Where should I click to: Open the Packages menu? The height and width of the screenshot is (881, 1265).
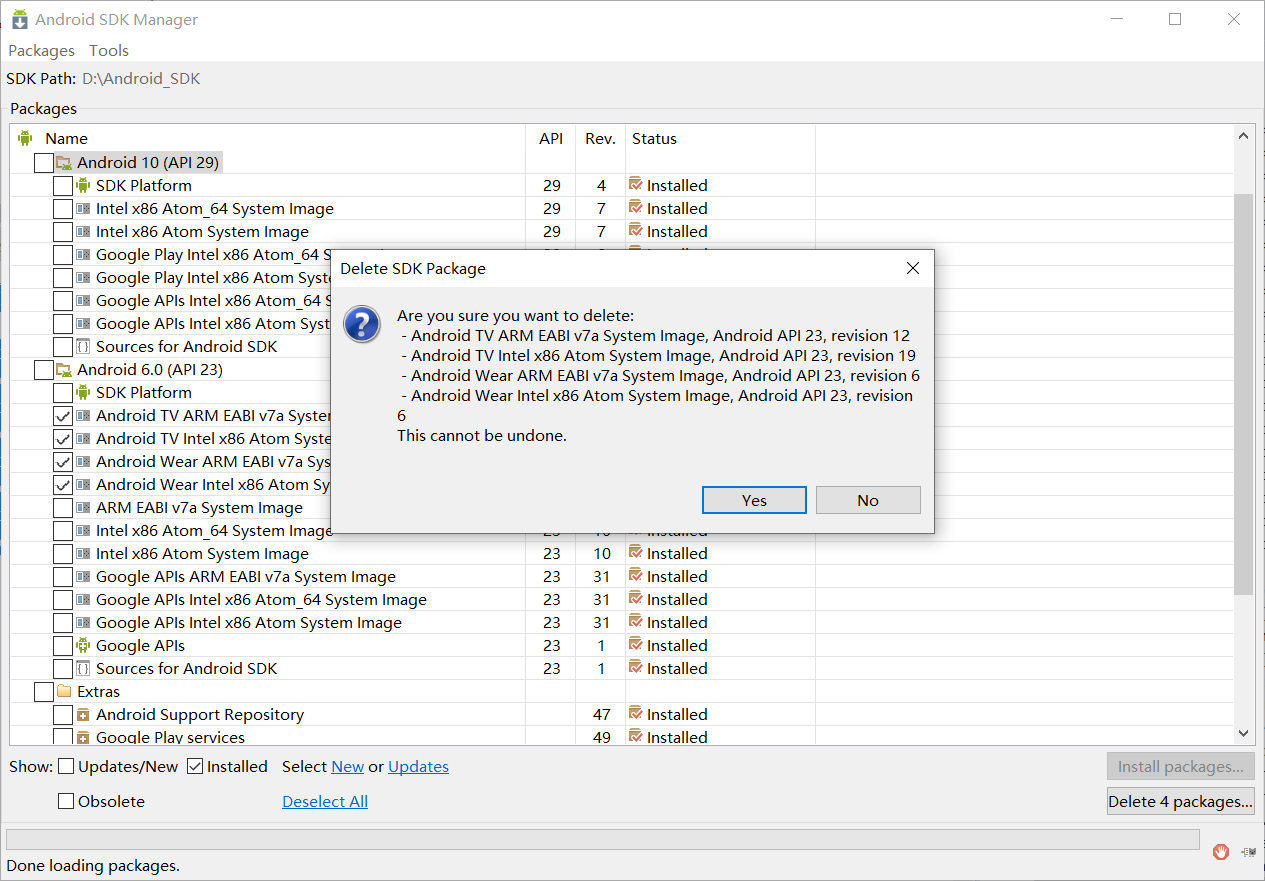point(41,50)
